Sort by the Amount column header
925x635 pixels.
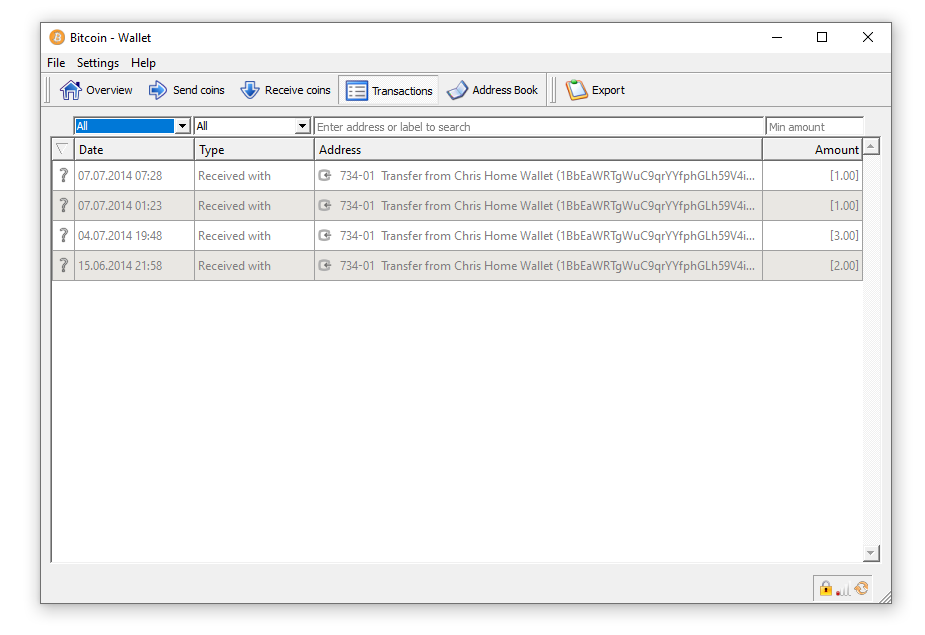point(812,150)
